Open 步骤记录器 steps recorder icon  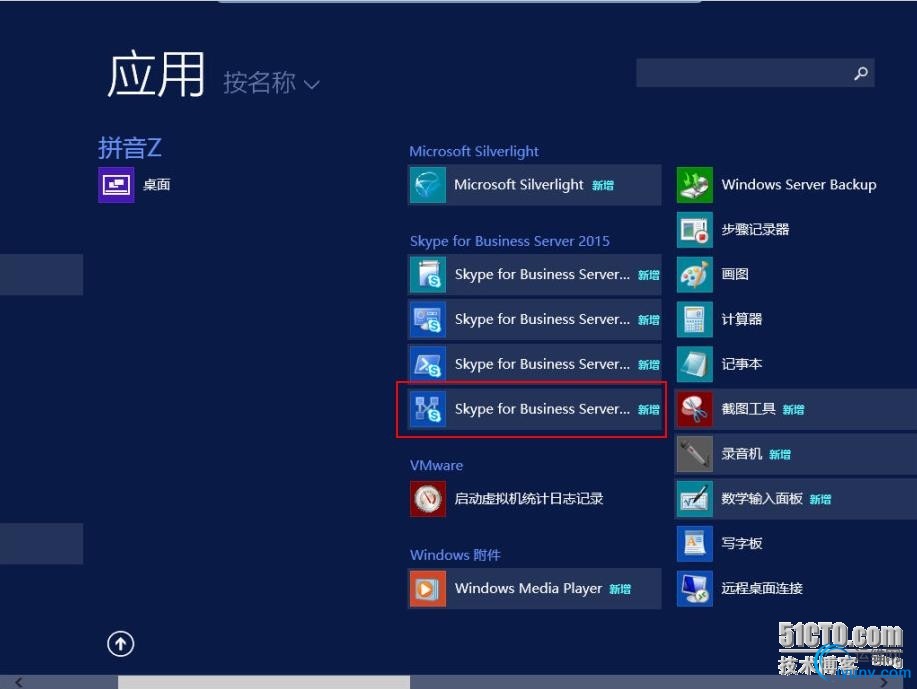[695, 230]
